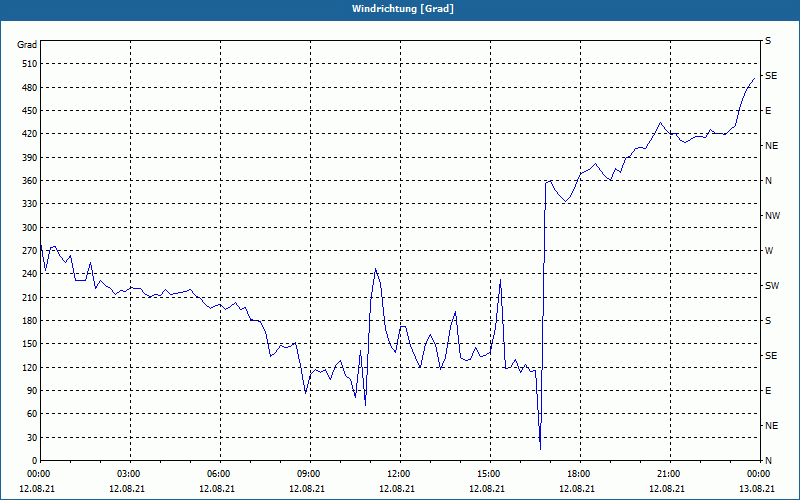Click the 13.08.21 date label
The width and height of the screenshot is (800, 500).
pyautogui.click(x=757, y=488)
